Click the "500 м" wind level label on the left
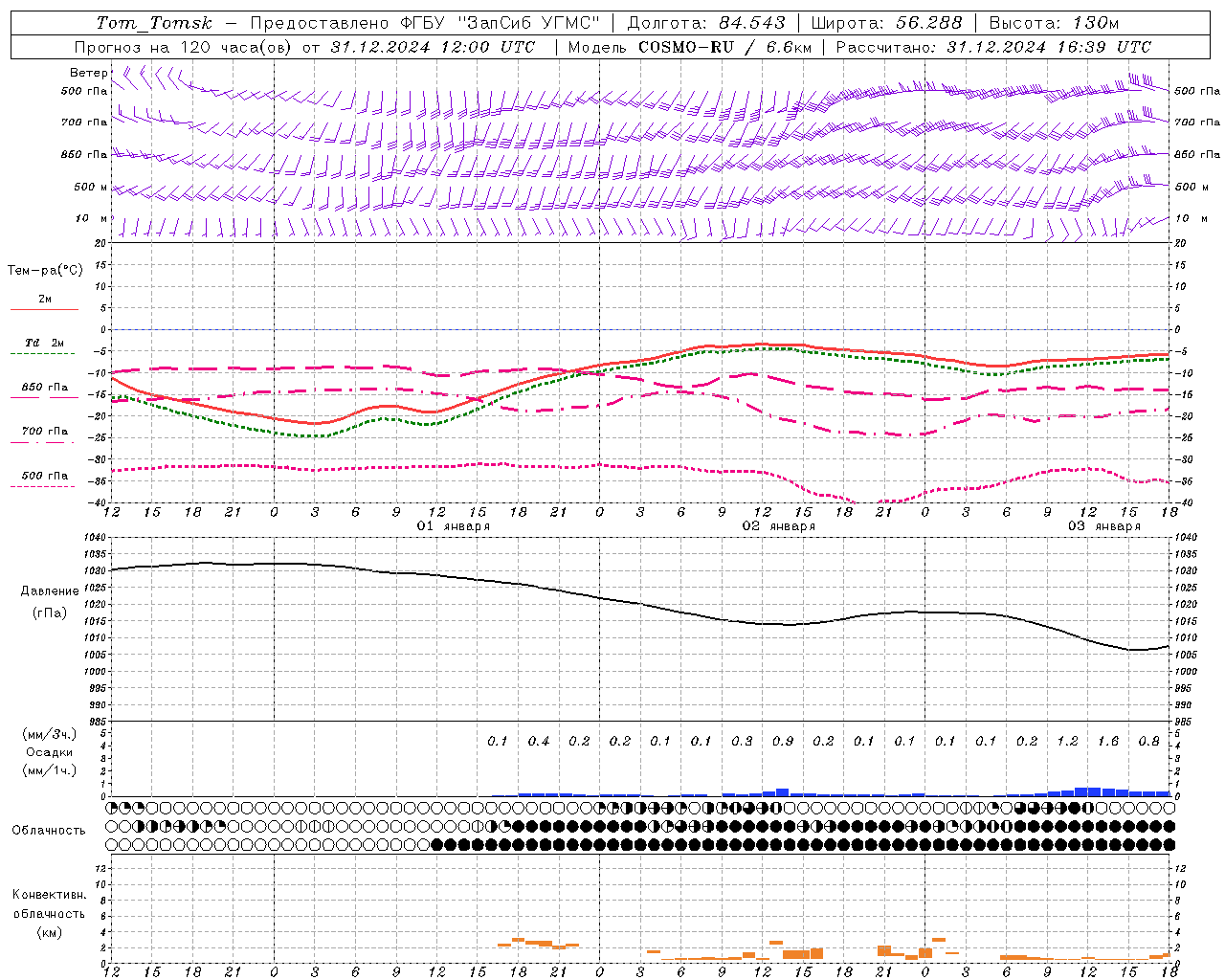This screenshot has height=980, width=1225. pyautogui.click(x=91, y=188)
